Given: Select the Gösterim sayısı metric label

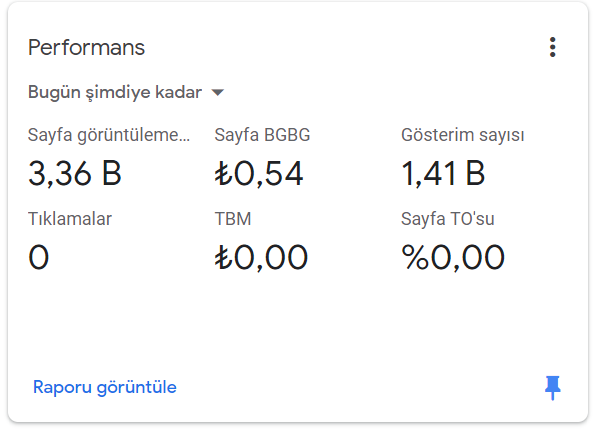Looking at the screenshot, I should (x=463, y=135).
